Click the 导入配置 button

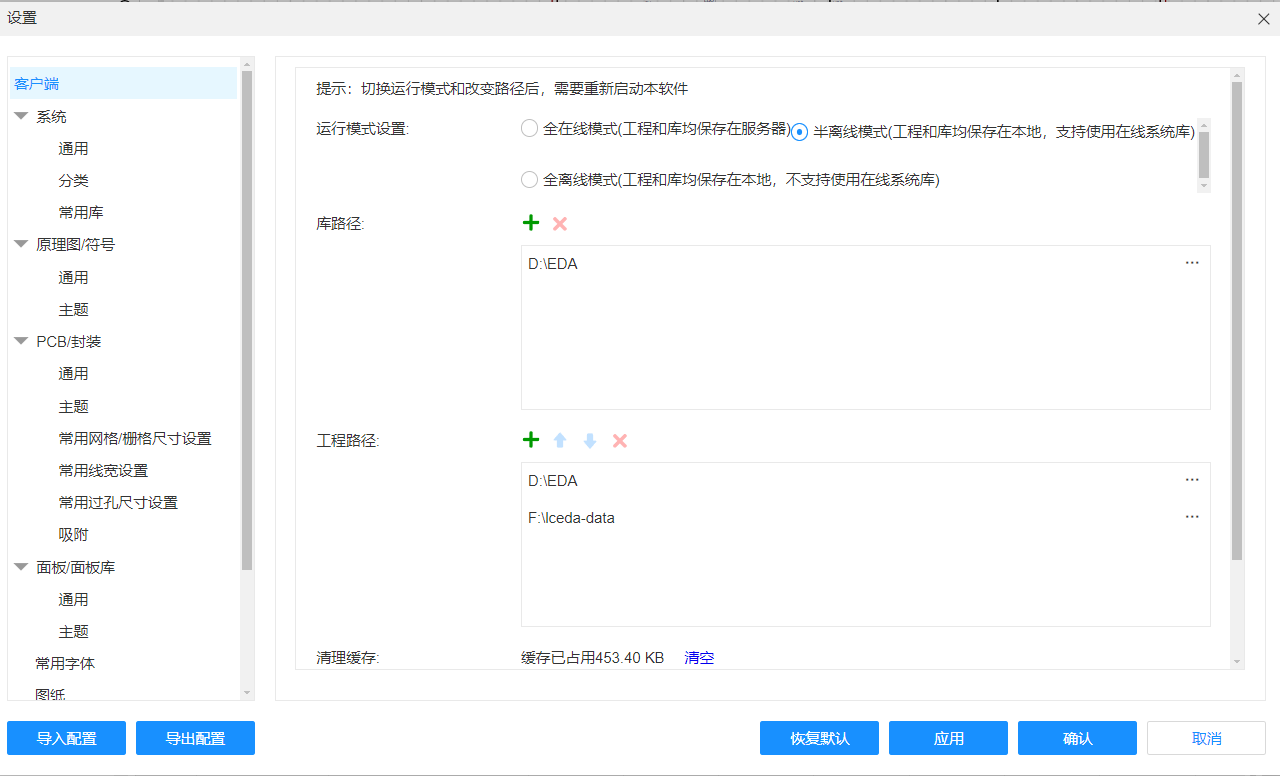[x=66, y=738]
